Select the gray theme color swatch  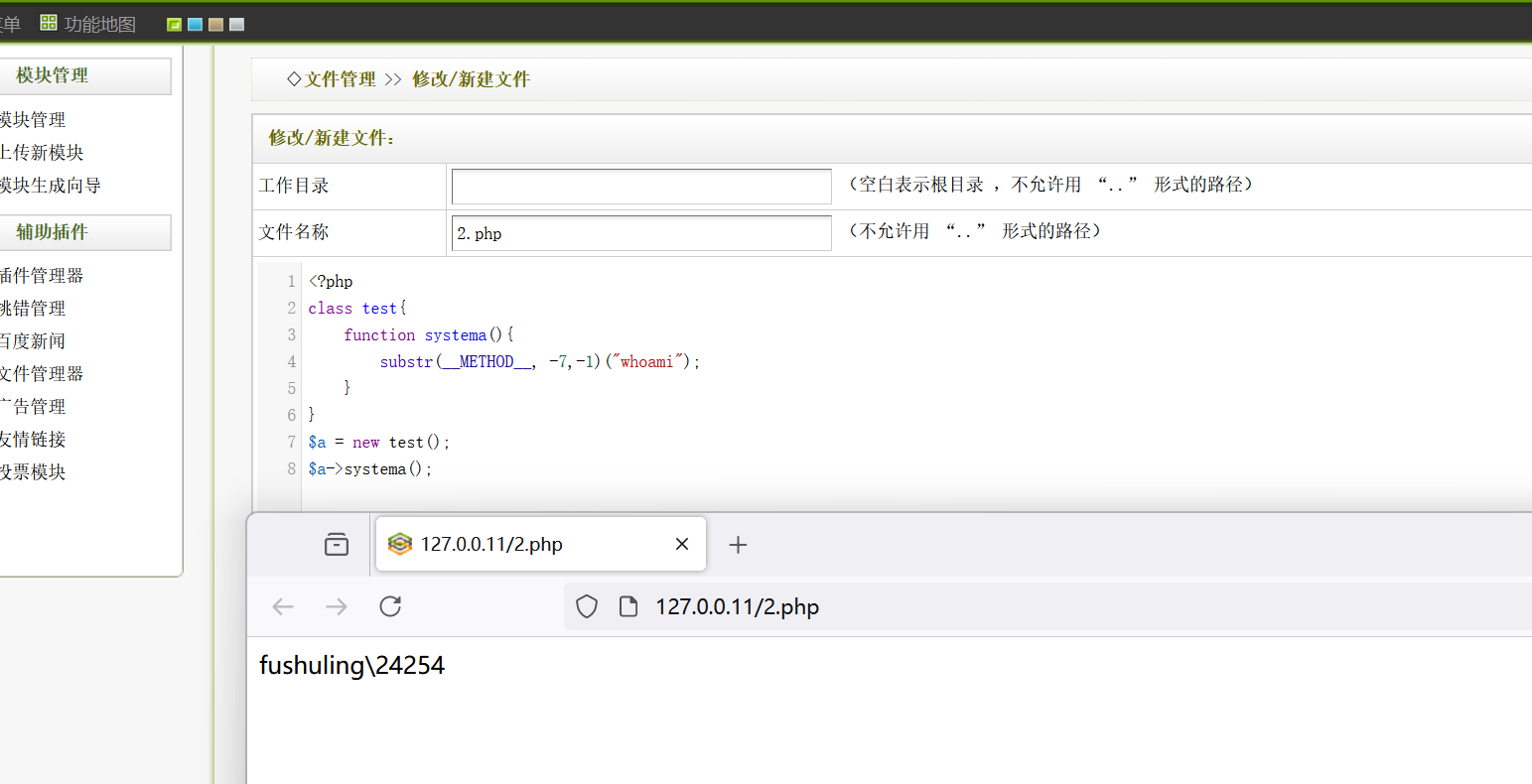[x=236, y=25]
